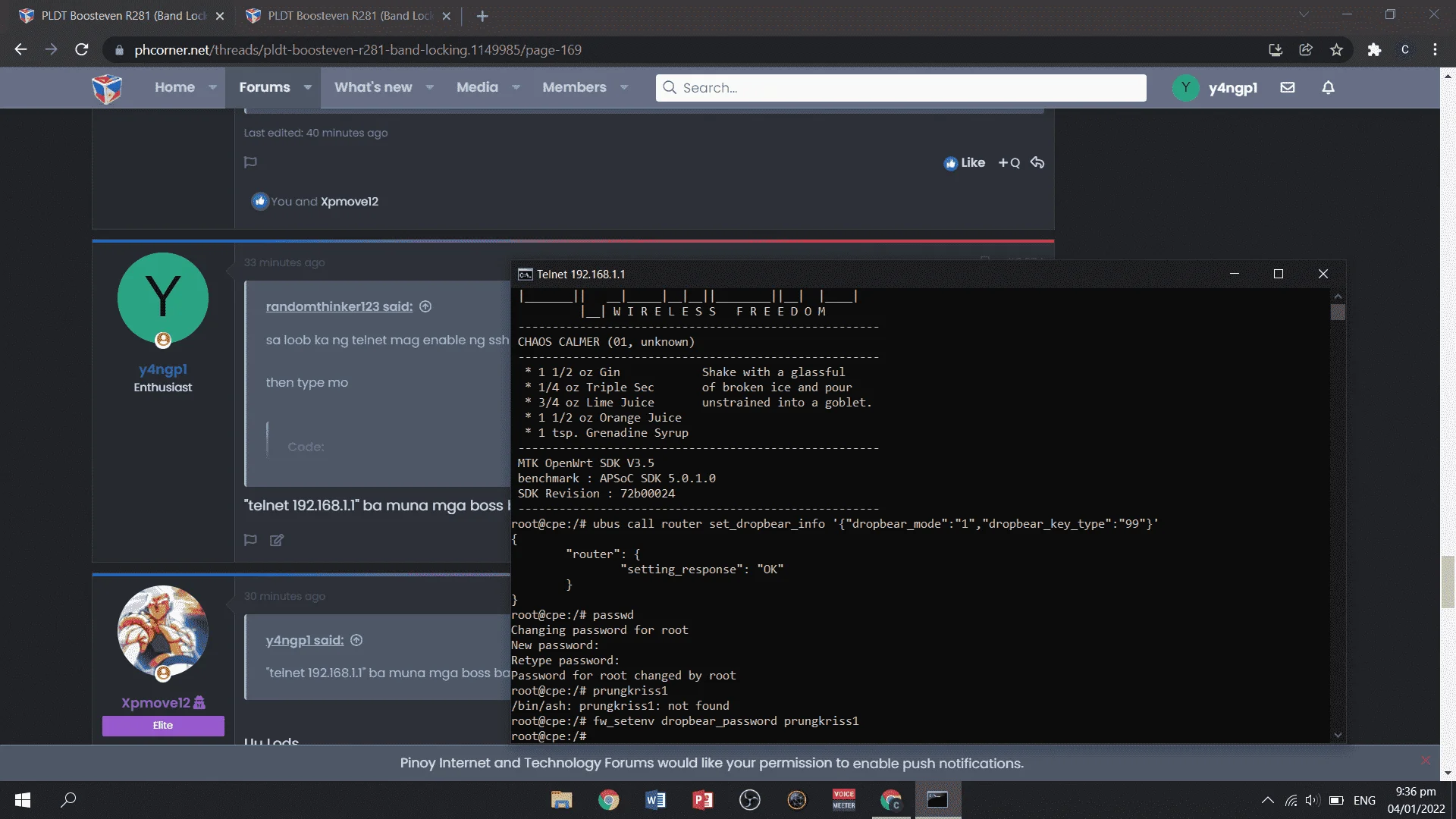Open PowerPoint from the taskbar

pos(702,800)
